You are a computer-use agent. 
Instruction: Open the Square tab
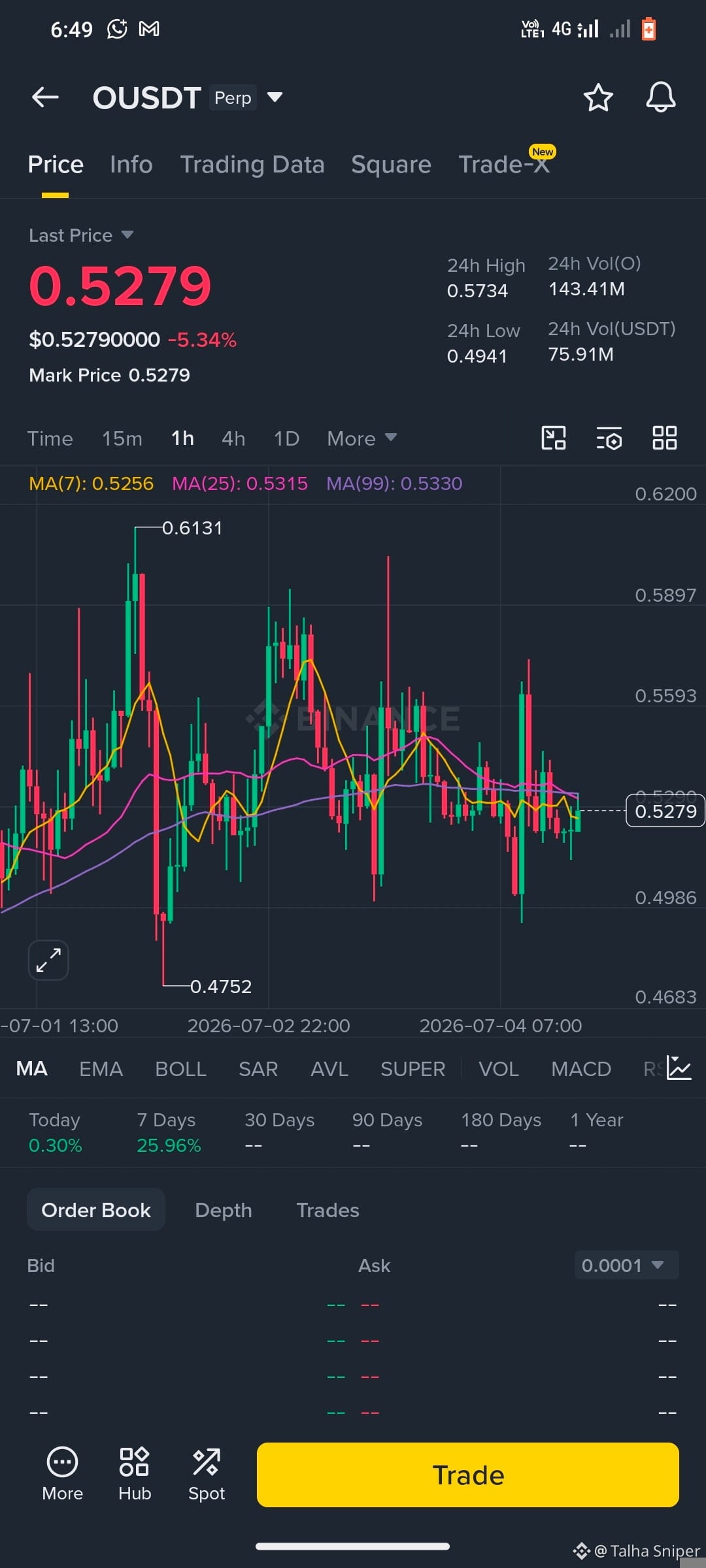(x=391, y=165)
